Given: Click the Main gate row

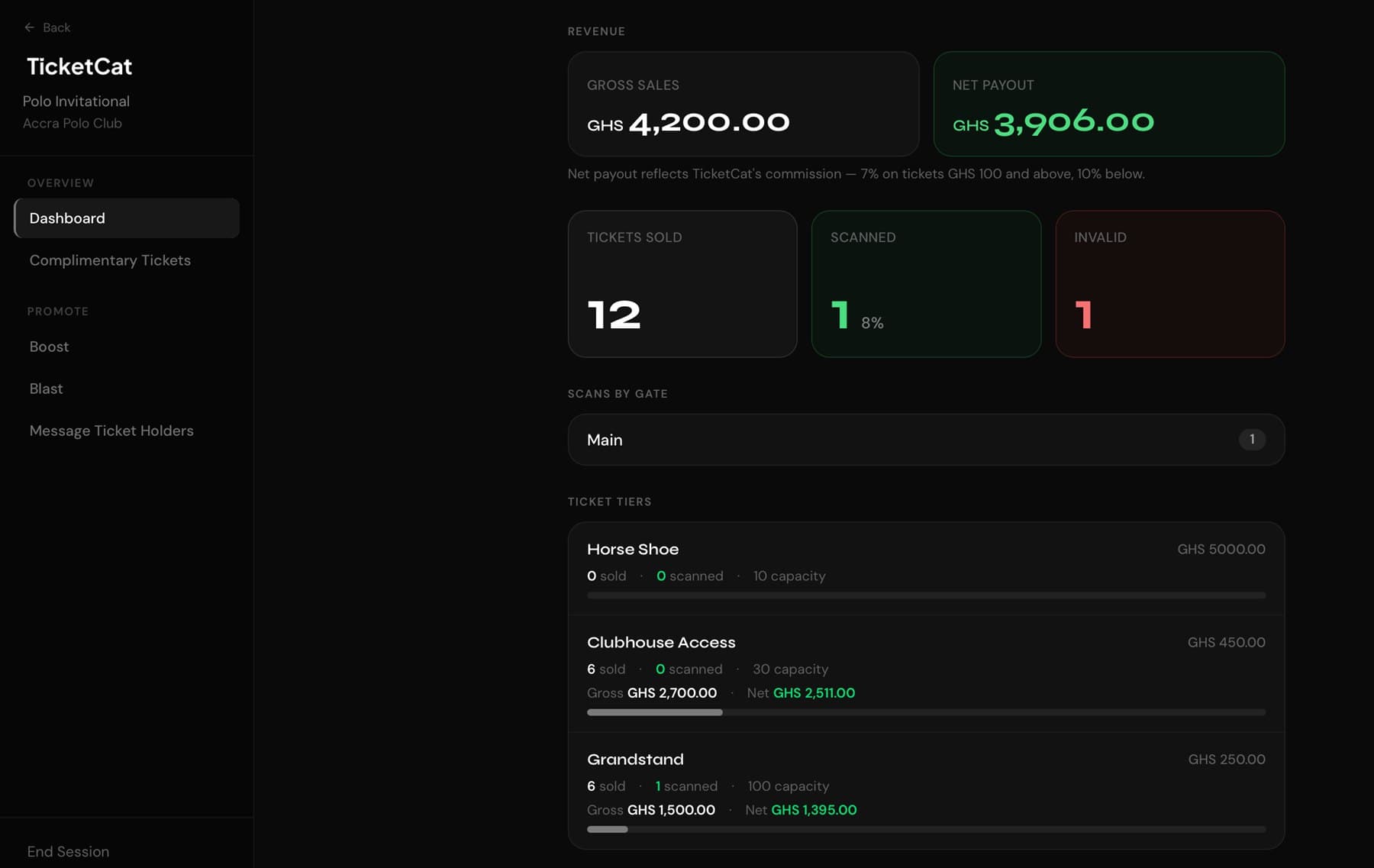Looking at the screenshot, I should pos(926,440).
